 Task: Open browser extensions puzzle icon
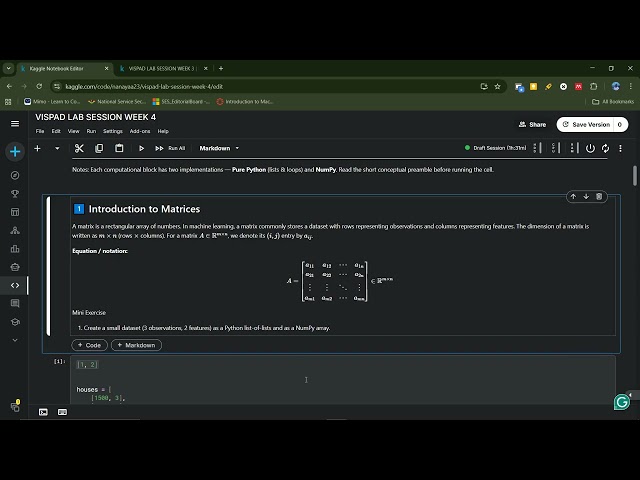click(594, 87)
